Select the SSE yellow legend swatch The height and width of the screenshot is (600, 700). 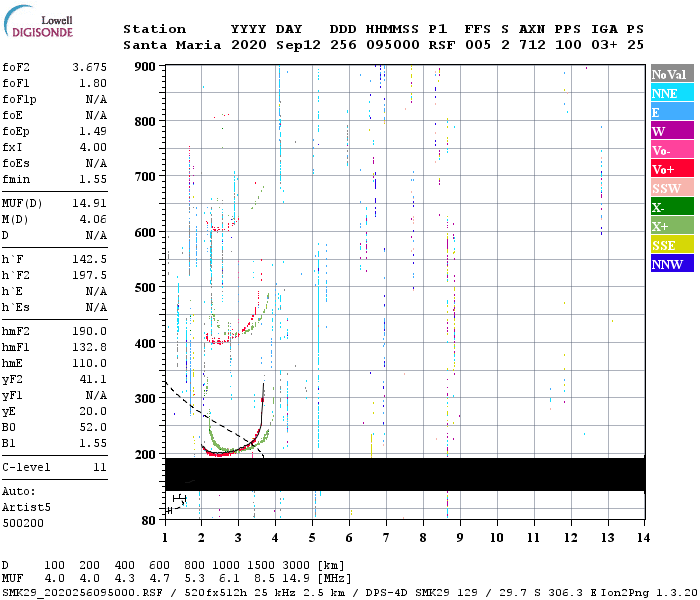[672, 245]
